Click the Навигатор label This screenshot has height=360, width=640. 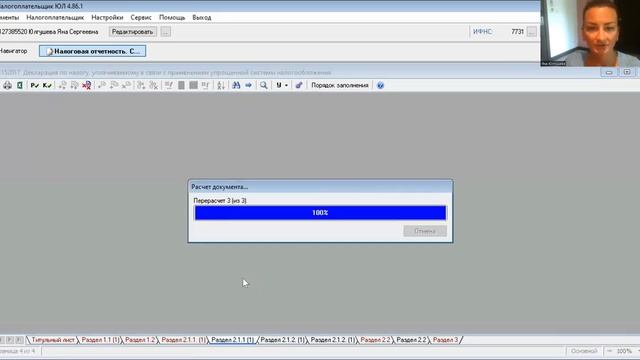(x=13, y=51)
